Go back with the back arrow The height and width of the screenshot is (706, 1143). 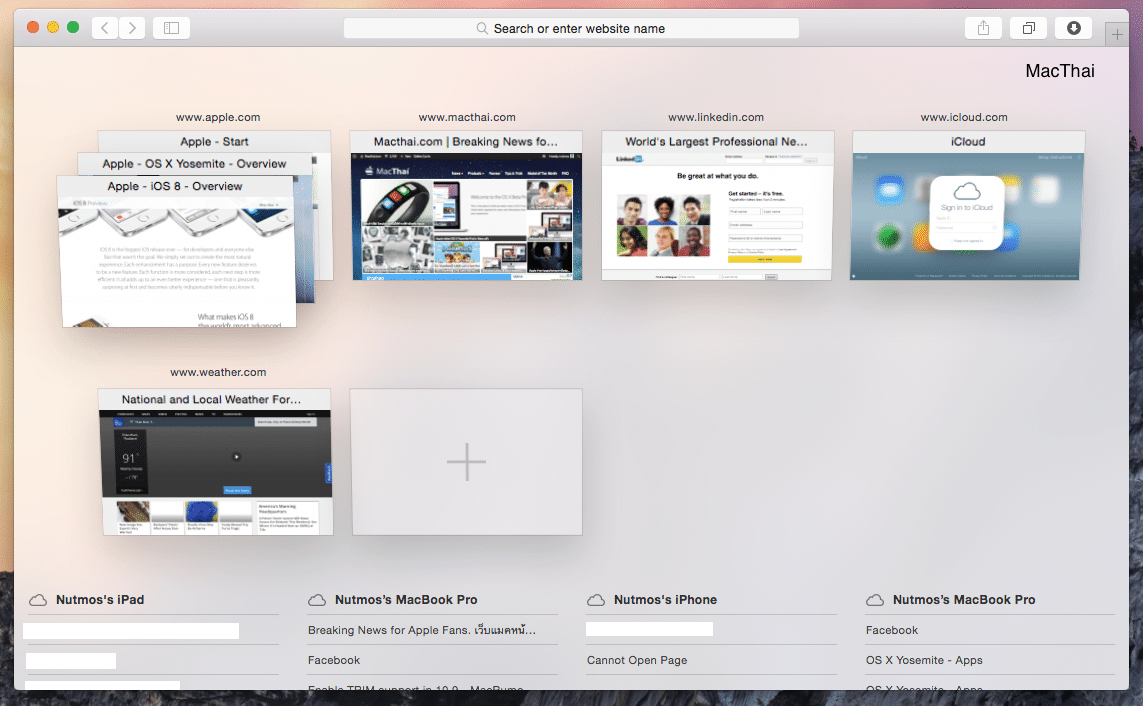[105, 28]
